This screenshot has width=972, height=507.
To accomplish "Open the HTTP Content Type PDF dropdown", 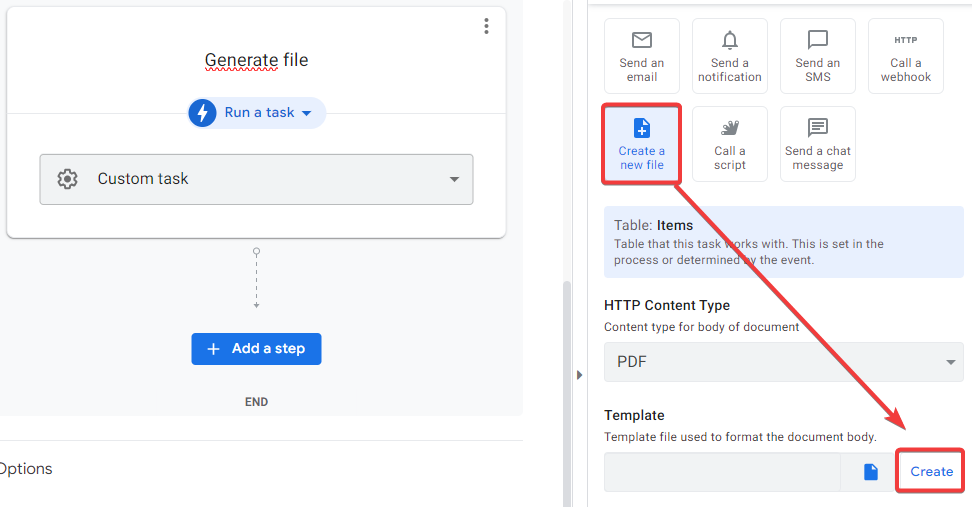I will (783, 362).
